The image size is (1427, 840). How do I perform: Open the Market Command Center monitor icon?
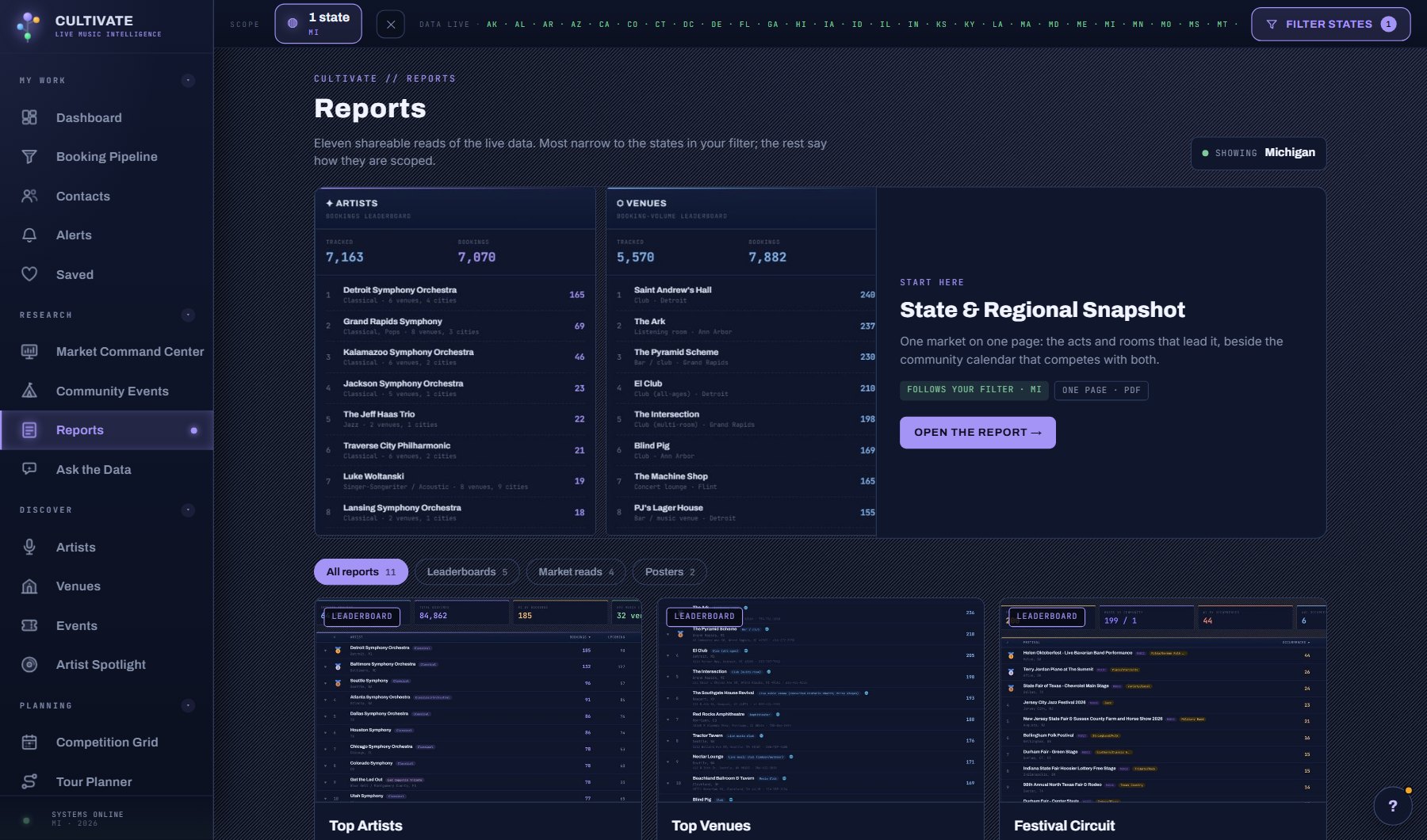pos(29,351)
